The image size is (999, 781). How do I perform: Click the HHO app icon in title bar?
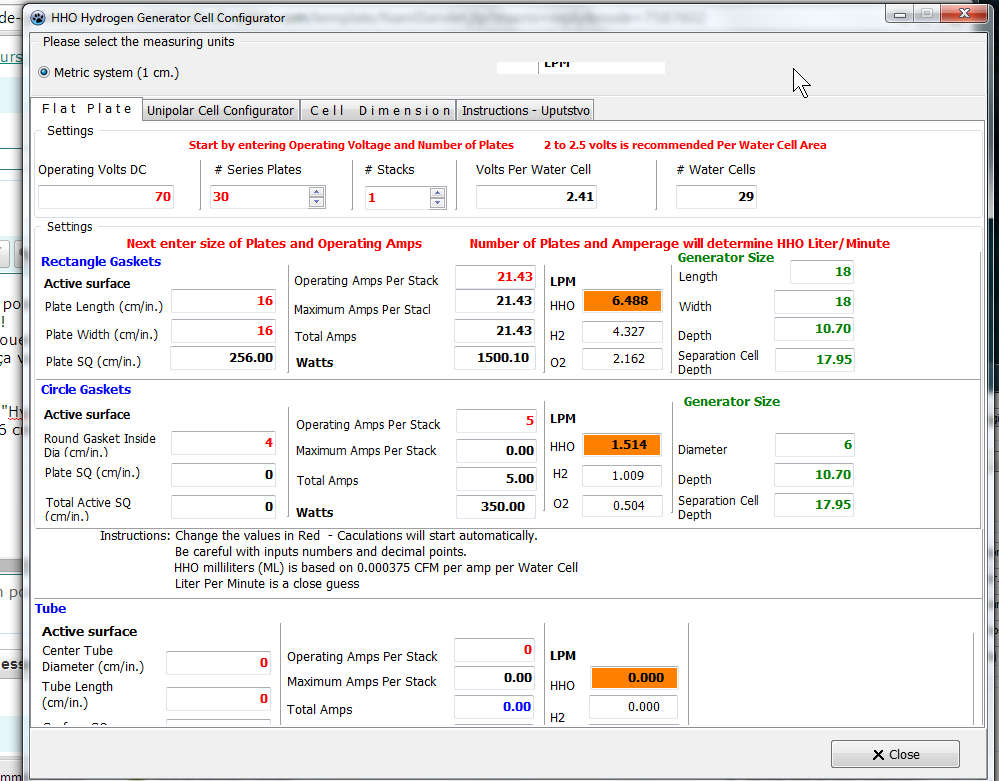coord(39,18)
